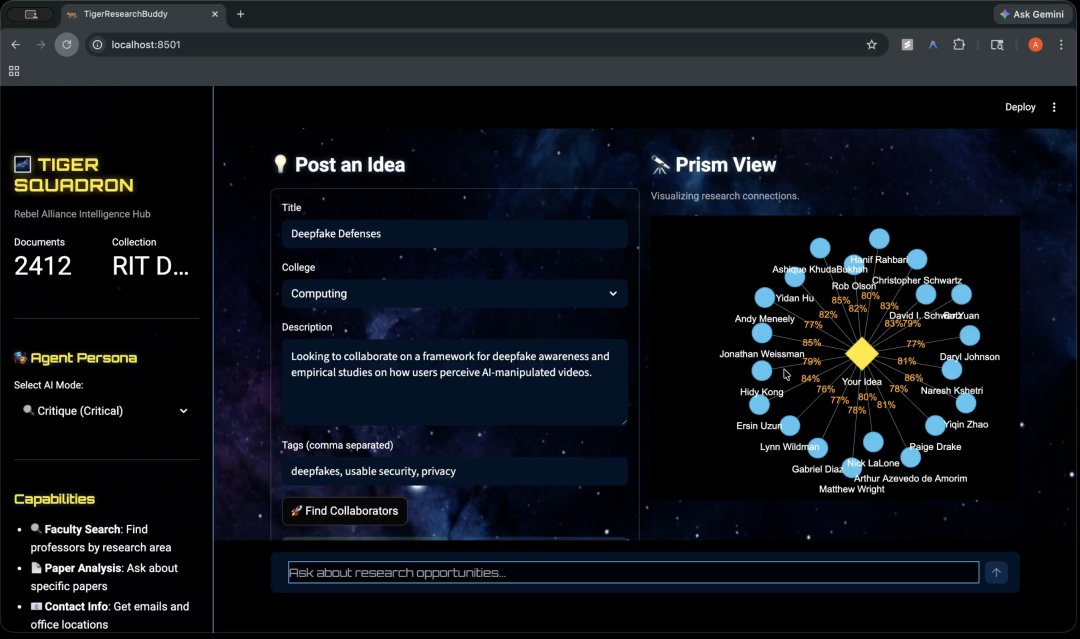
Task: Click Find Collaborators button
Action: [344, 511]
